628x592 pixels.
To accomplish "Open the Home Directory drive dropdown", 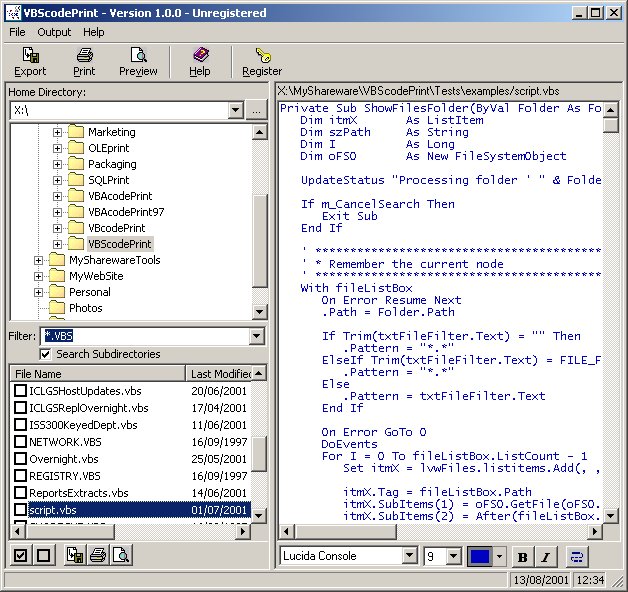I will tap(236, 110).
